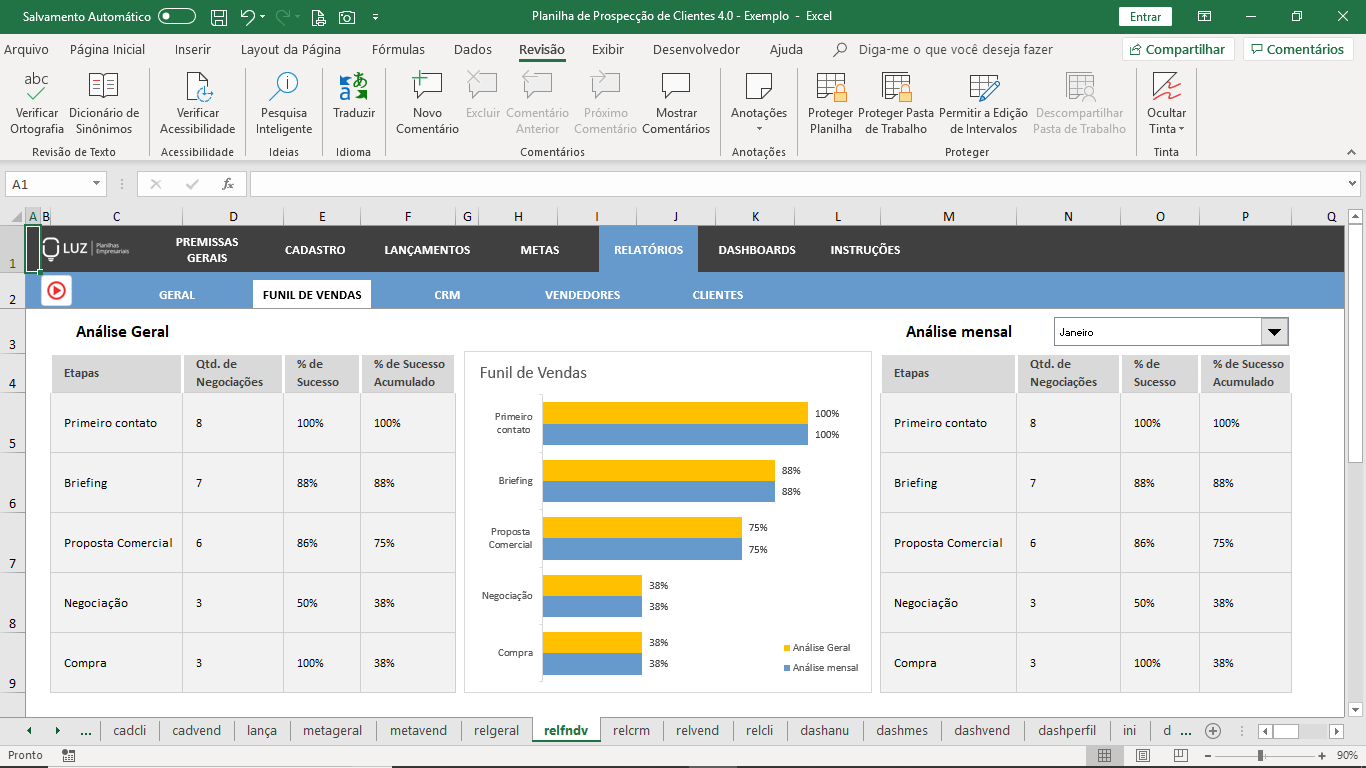This screenshot has height=768, width=1366.
Task: Add a Novo Comentário
Action: point(427,103)
